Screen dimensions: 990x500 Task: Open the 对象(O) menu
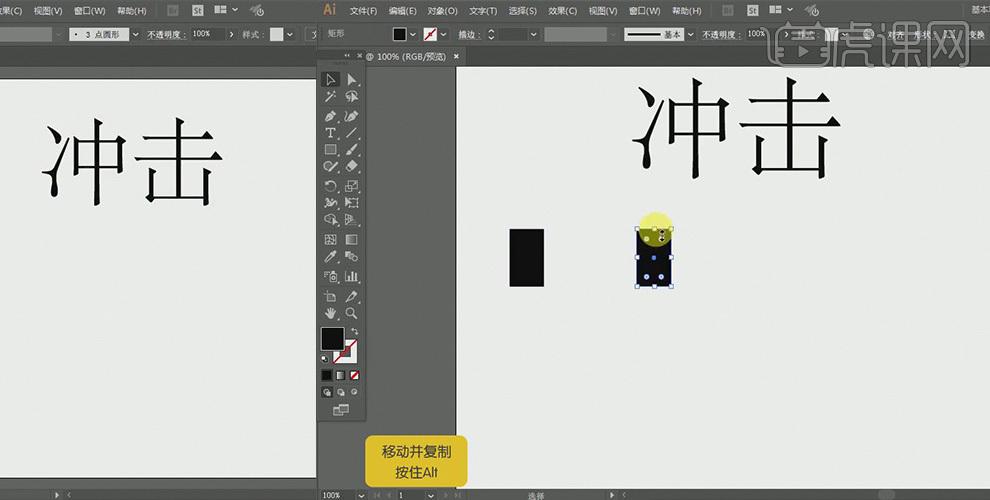tap(442, 11)
